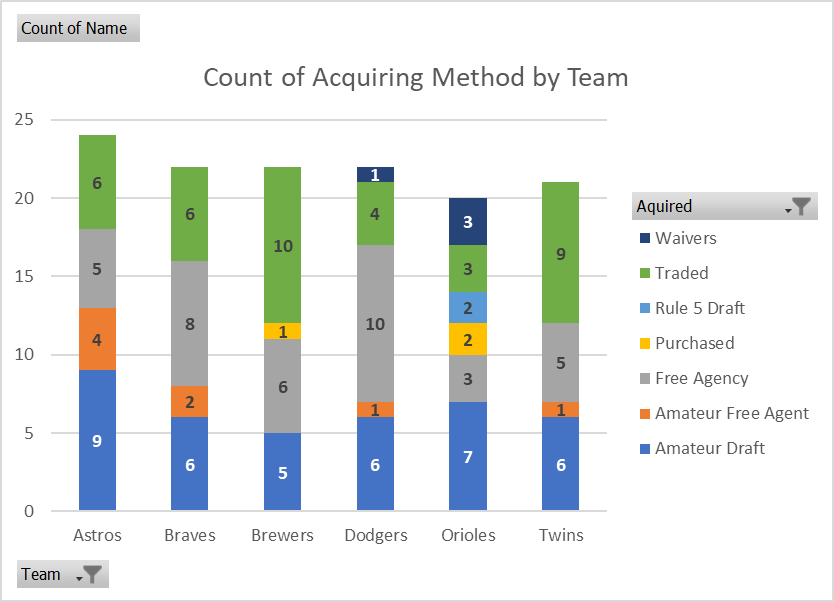
Task: Click the Brewers Traded segment labeled 10
Action: click(283, 244)
